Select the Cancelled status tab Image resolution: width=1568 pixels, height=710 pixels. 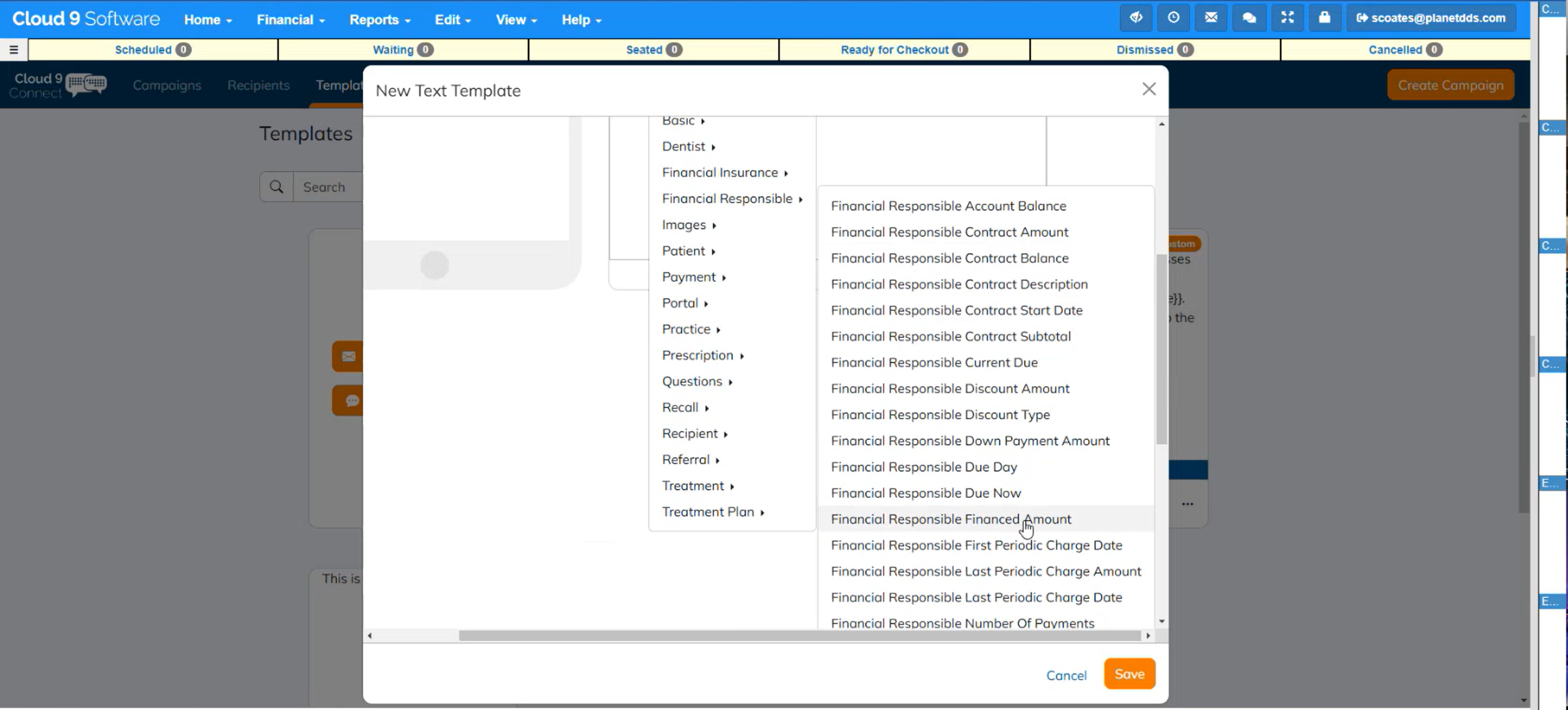pos(1405,50)
